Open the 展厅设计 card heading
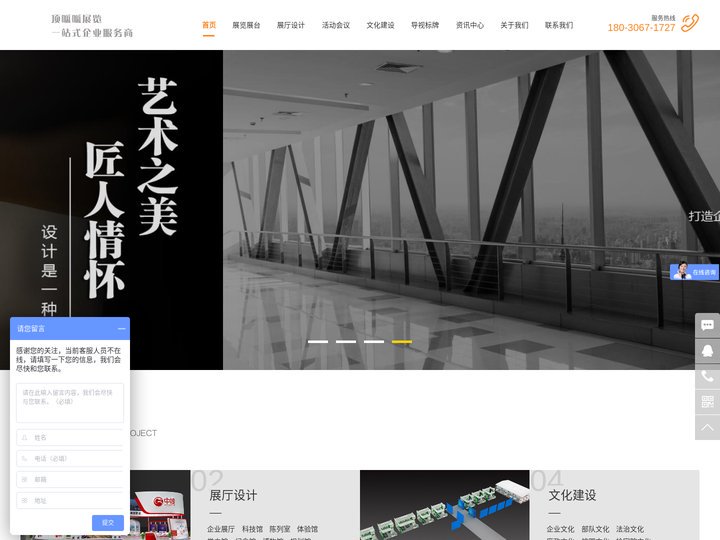Screen dimensions: 720x540 point(233,495)
